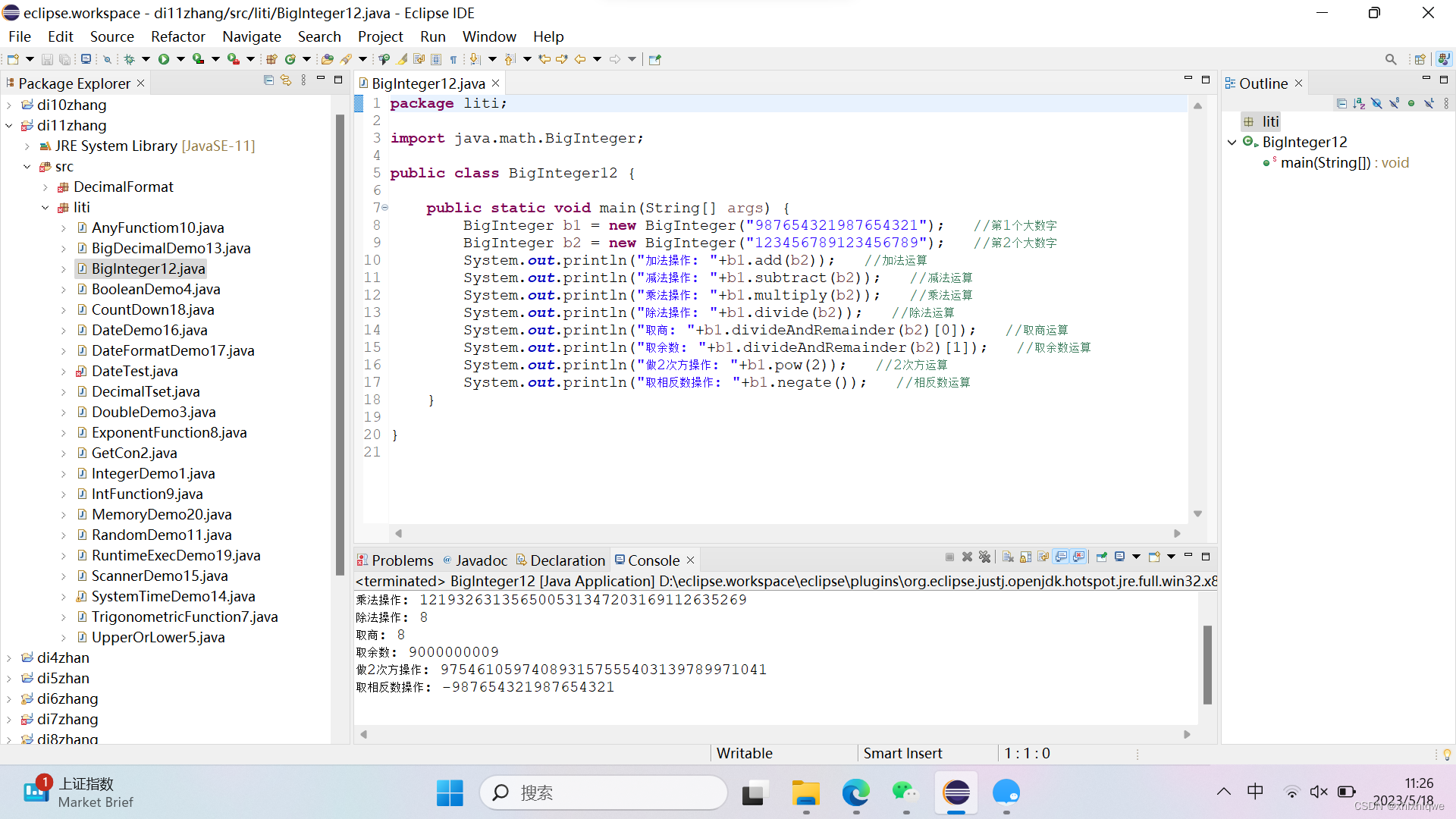Toggle Link with Editor in Package Explorer
The height and width of the screenshot is (819, 1456).
click(286, 80)
